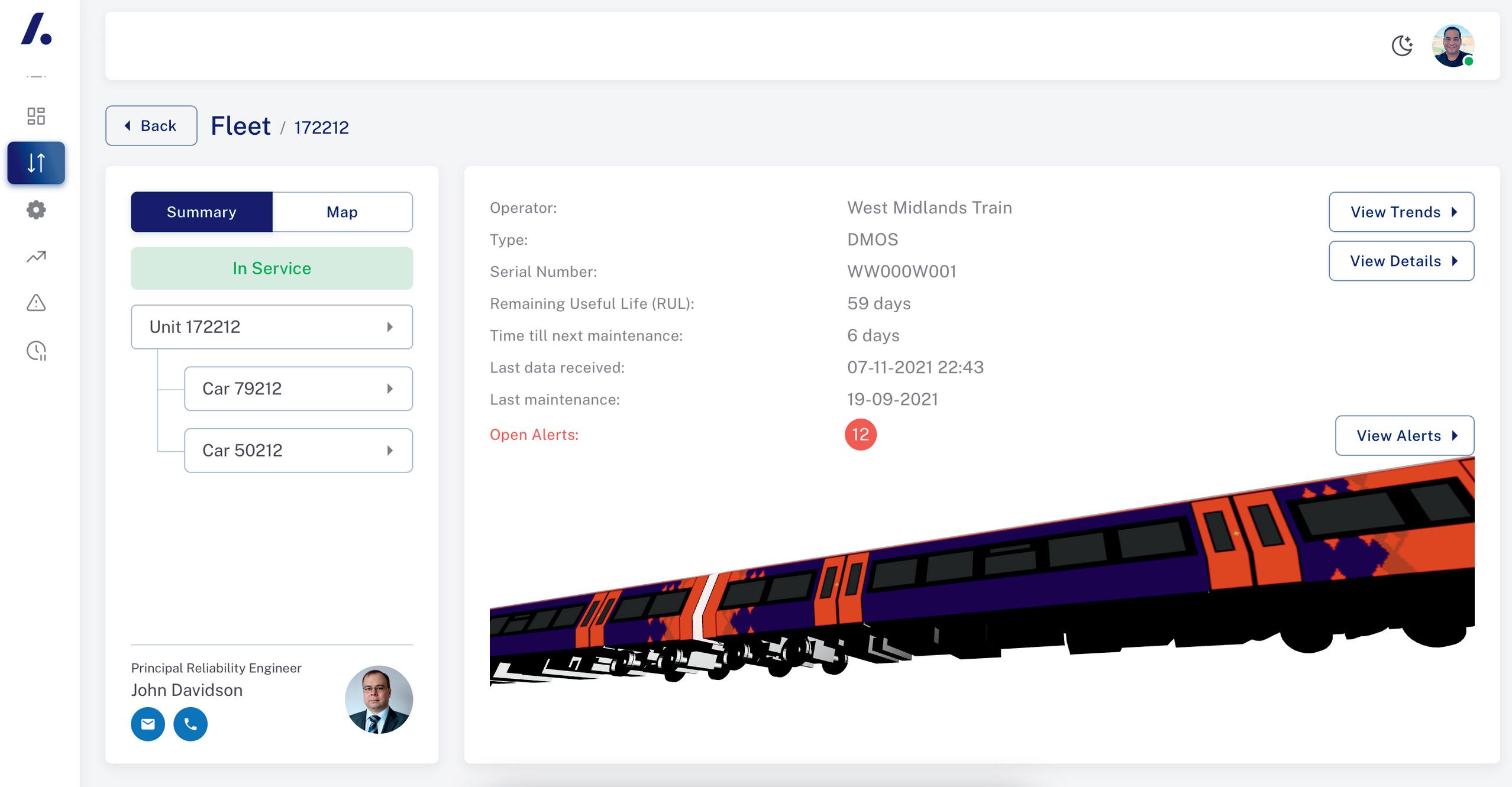Image resolution: width=1512 pixels, height=787 pixels.
Task: Open the alerts warning triangle icon
Action: (36, 303)
